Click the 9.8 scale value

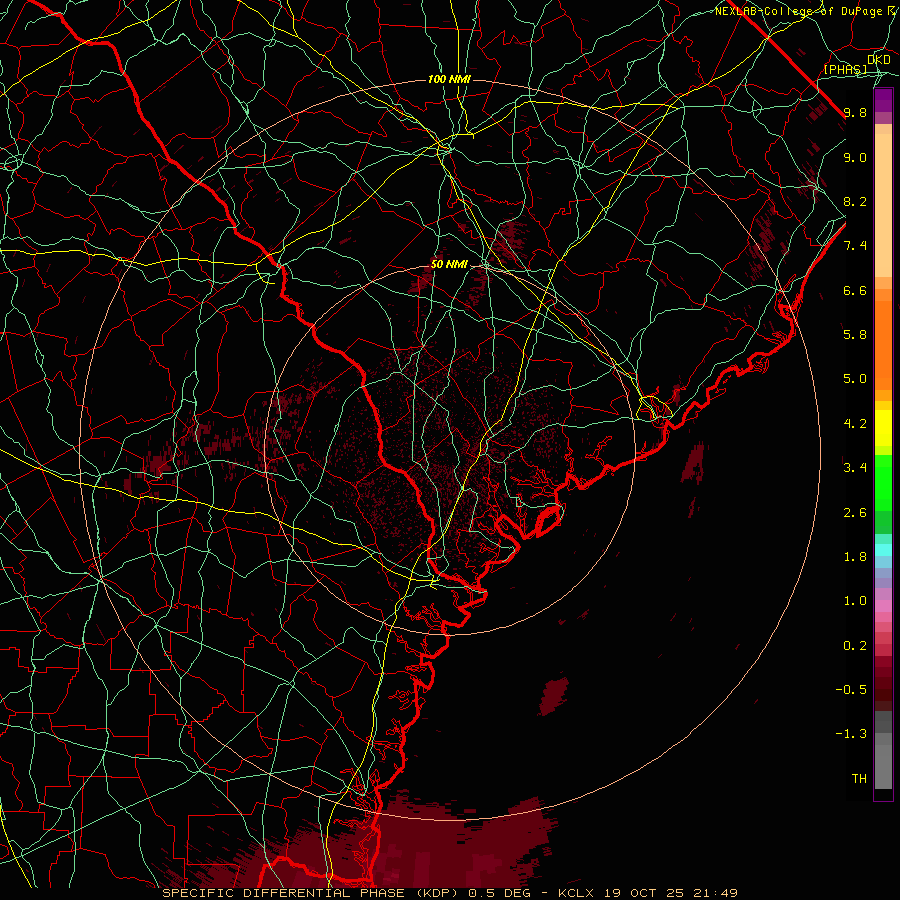(855, 112)
